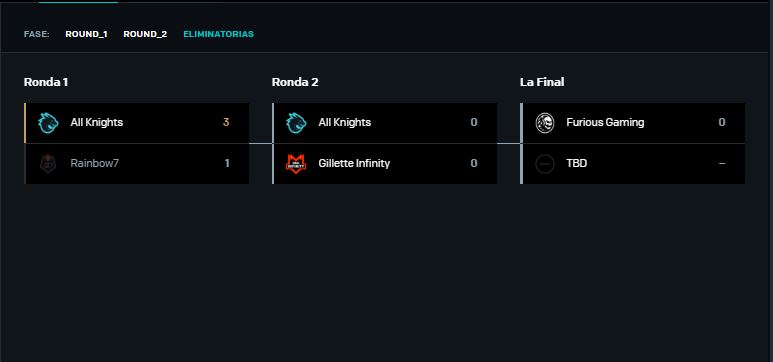Click Gillette Infinity score of 0
Viewport: 773px width, 362px height.
[474, 163]
